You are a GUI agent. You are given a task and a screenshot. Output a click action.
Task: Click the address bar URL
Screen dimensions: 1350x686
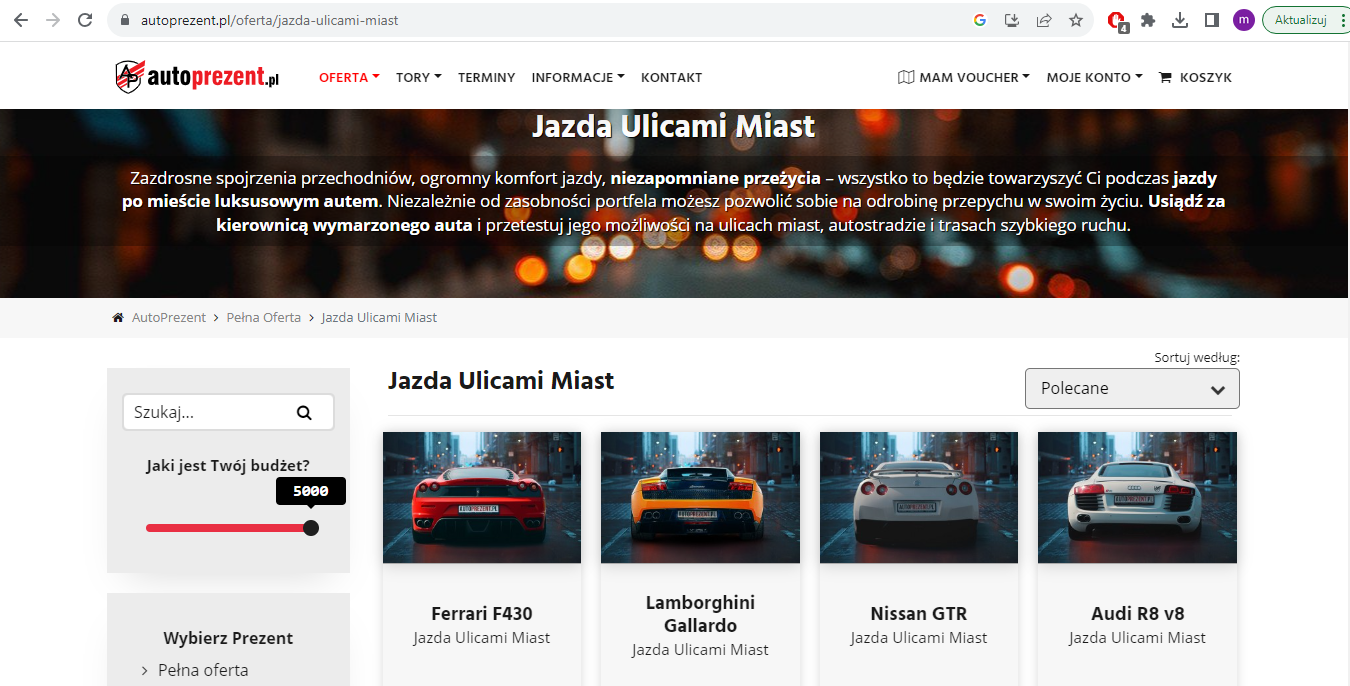(x=268, y=20)
